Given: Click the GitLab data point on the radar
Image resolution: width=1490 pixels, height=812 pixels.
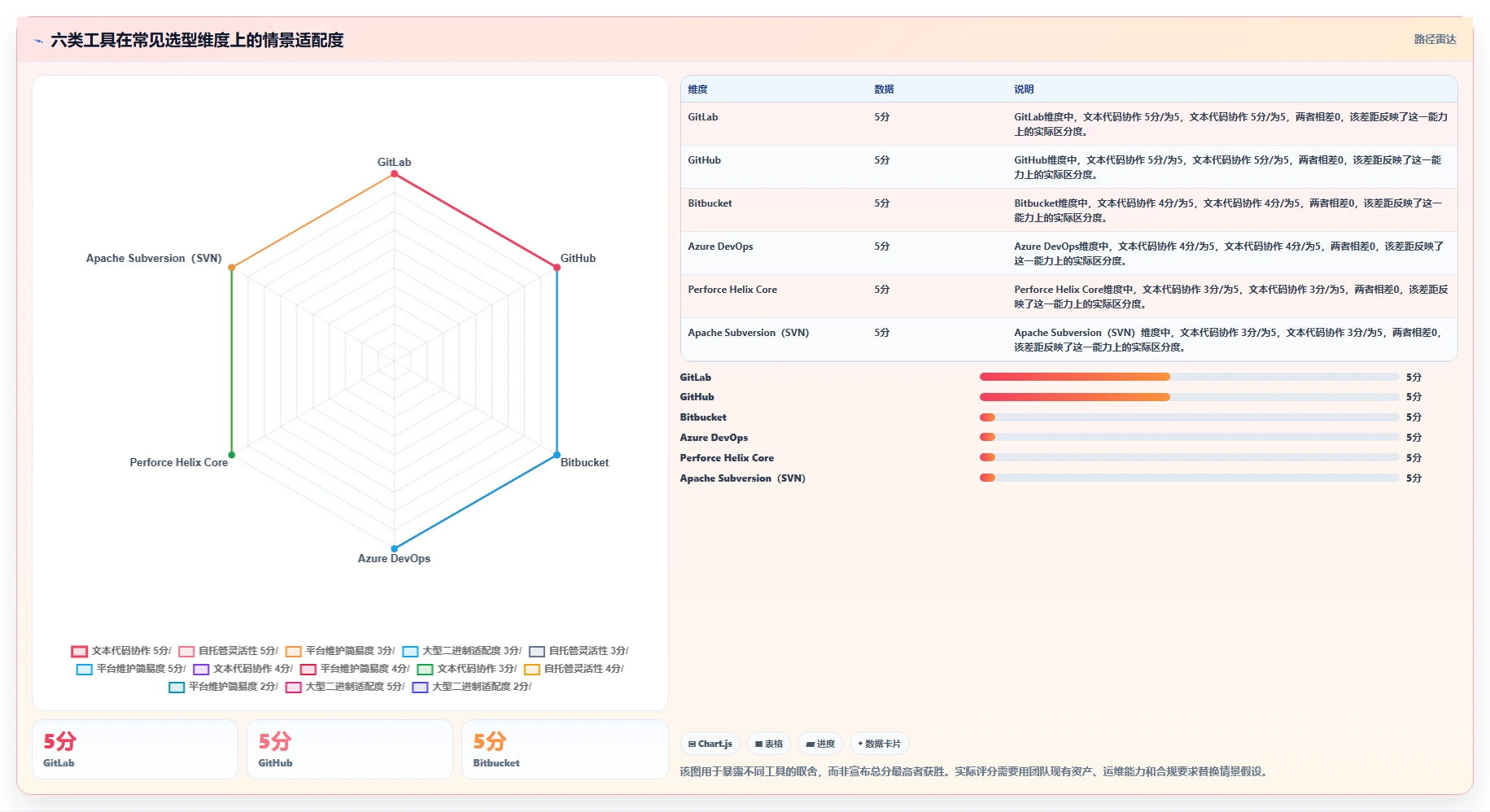Looking at the screenshot, I should [394, 173].
